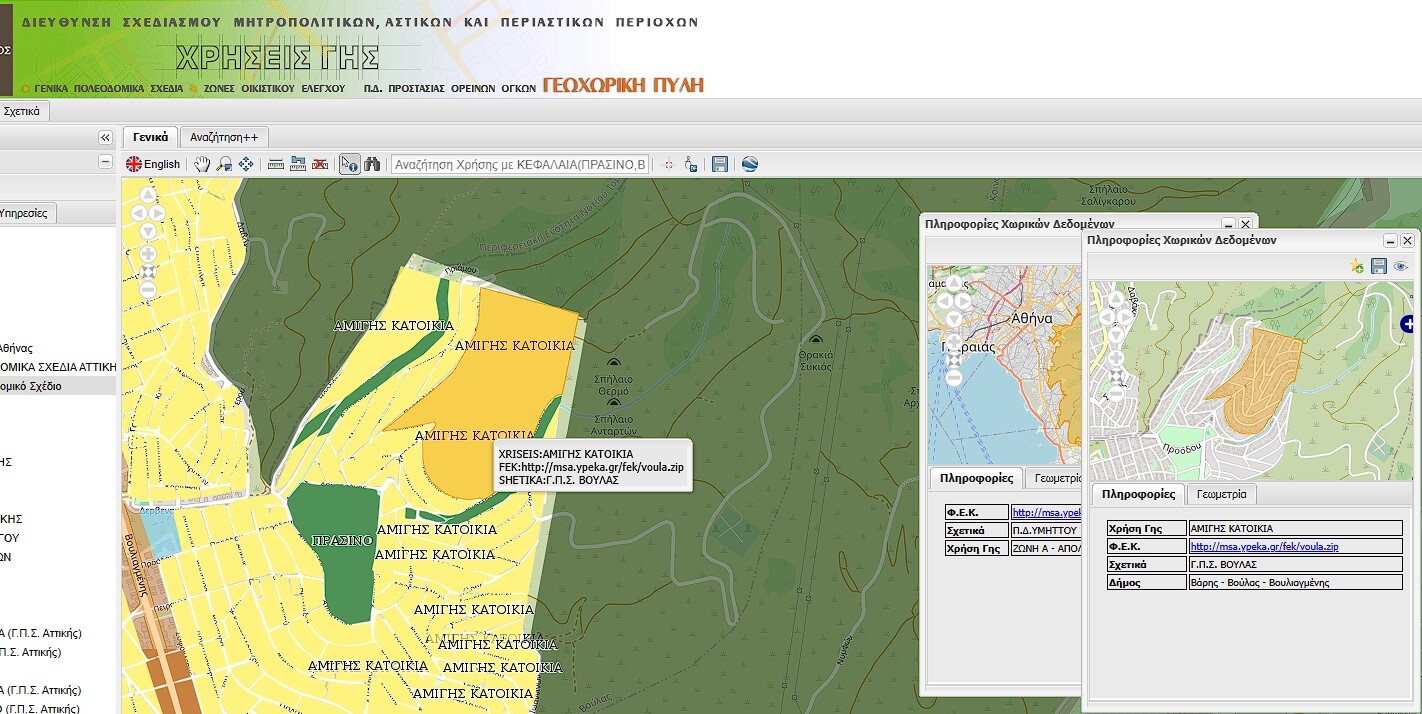Clear measurements with the red-X ruler icon
The height and width of the screenshot is (714, 1422).
(320, 164)
